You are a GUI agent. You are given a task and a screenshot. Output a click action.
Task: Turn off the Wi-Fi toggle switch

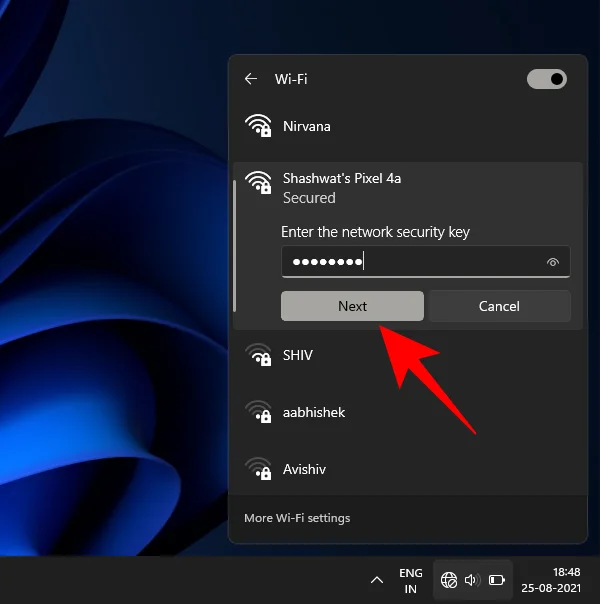pos(546,79)
